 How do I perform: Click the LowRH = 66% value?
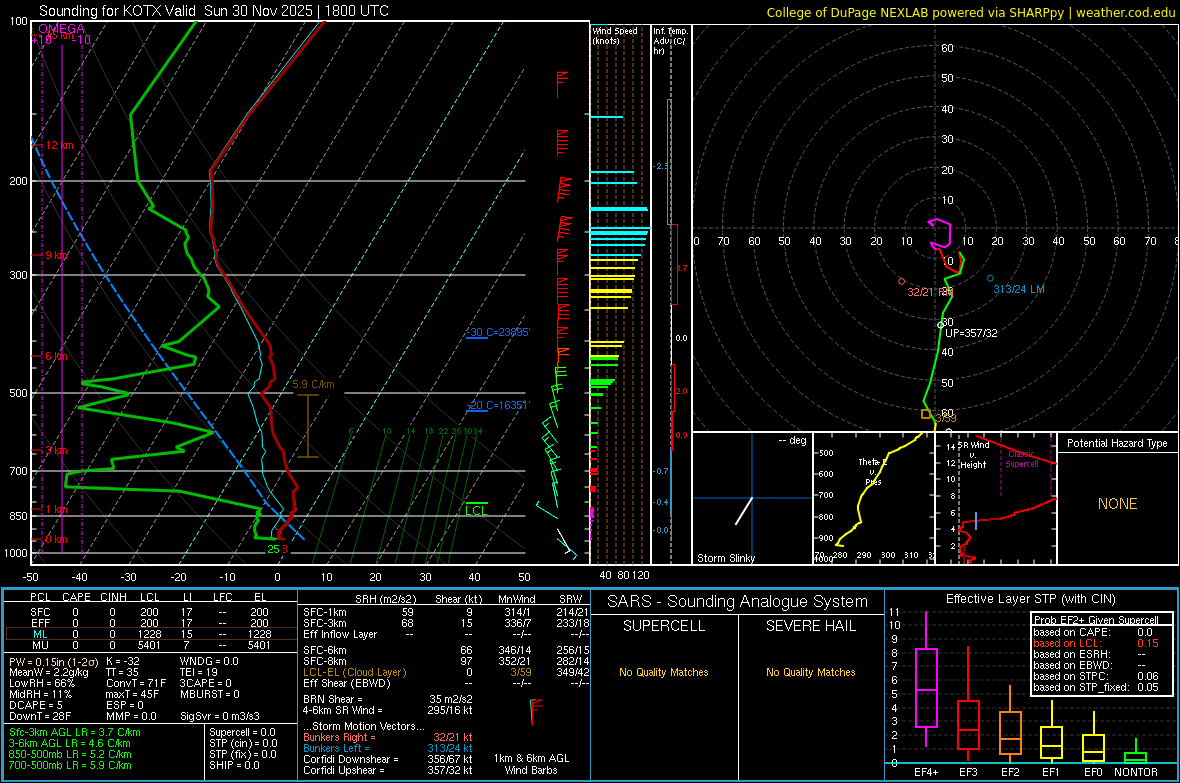(x=42, y=684)
